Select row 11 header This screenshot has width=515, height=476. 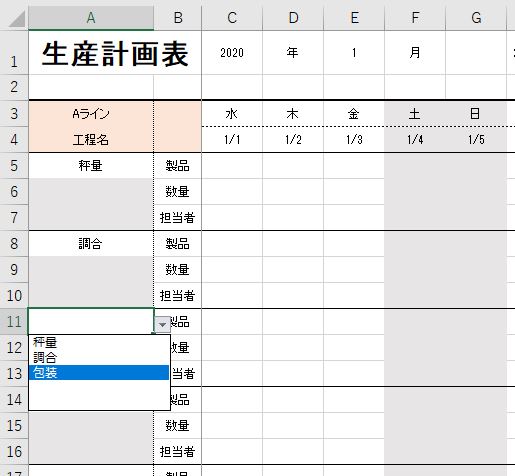(x=14, y=322)
